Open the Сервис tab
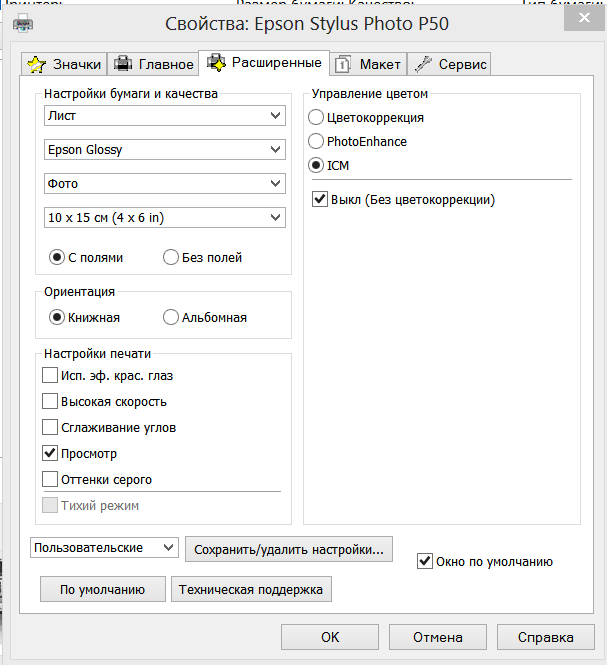The image size is (607, 665). 449,64
